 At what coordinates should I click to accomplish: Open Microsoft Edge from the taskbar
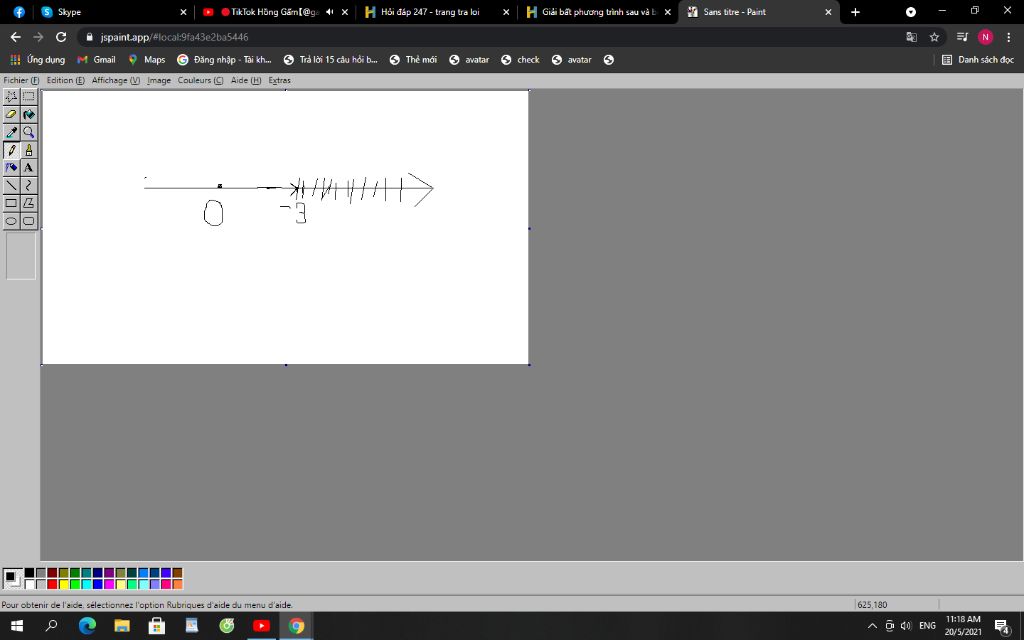coord(87,626)
